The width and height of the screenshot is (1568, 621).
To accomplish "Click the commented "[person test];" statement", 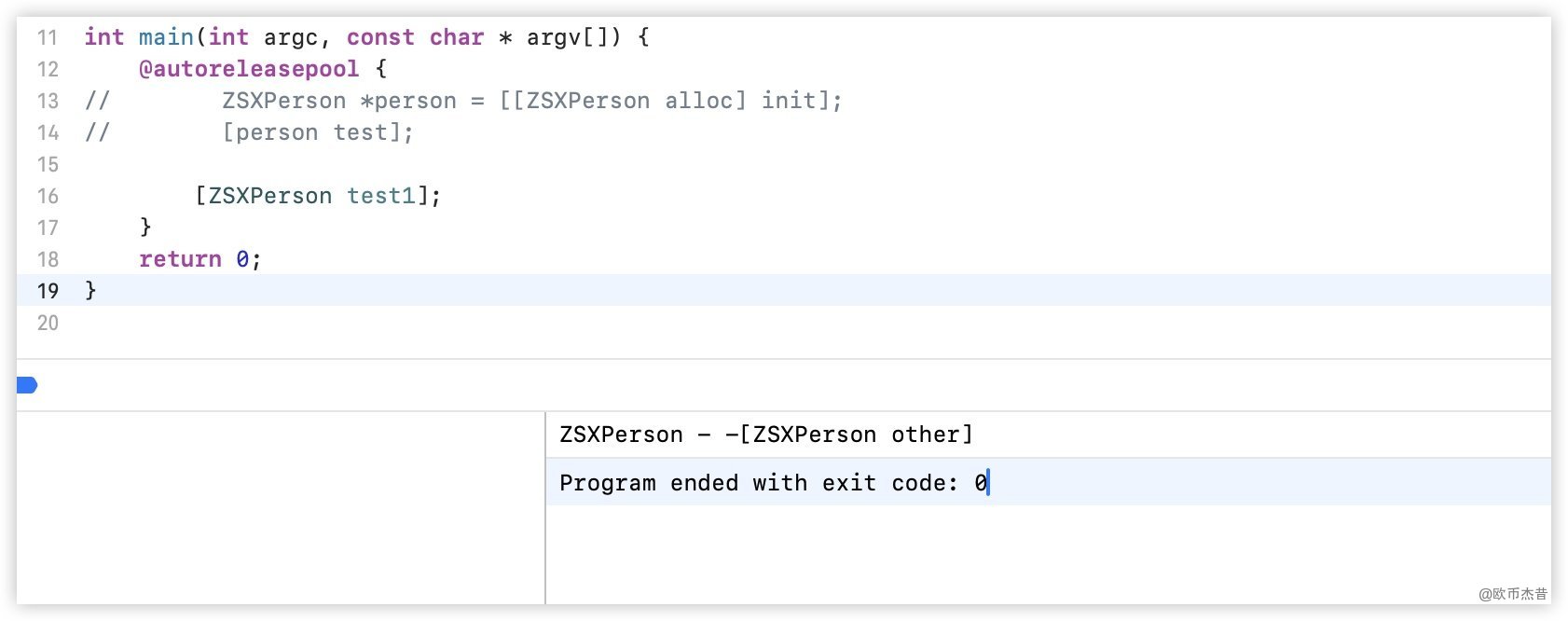I will 317,132.
